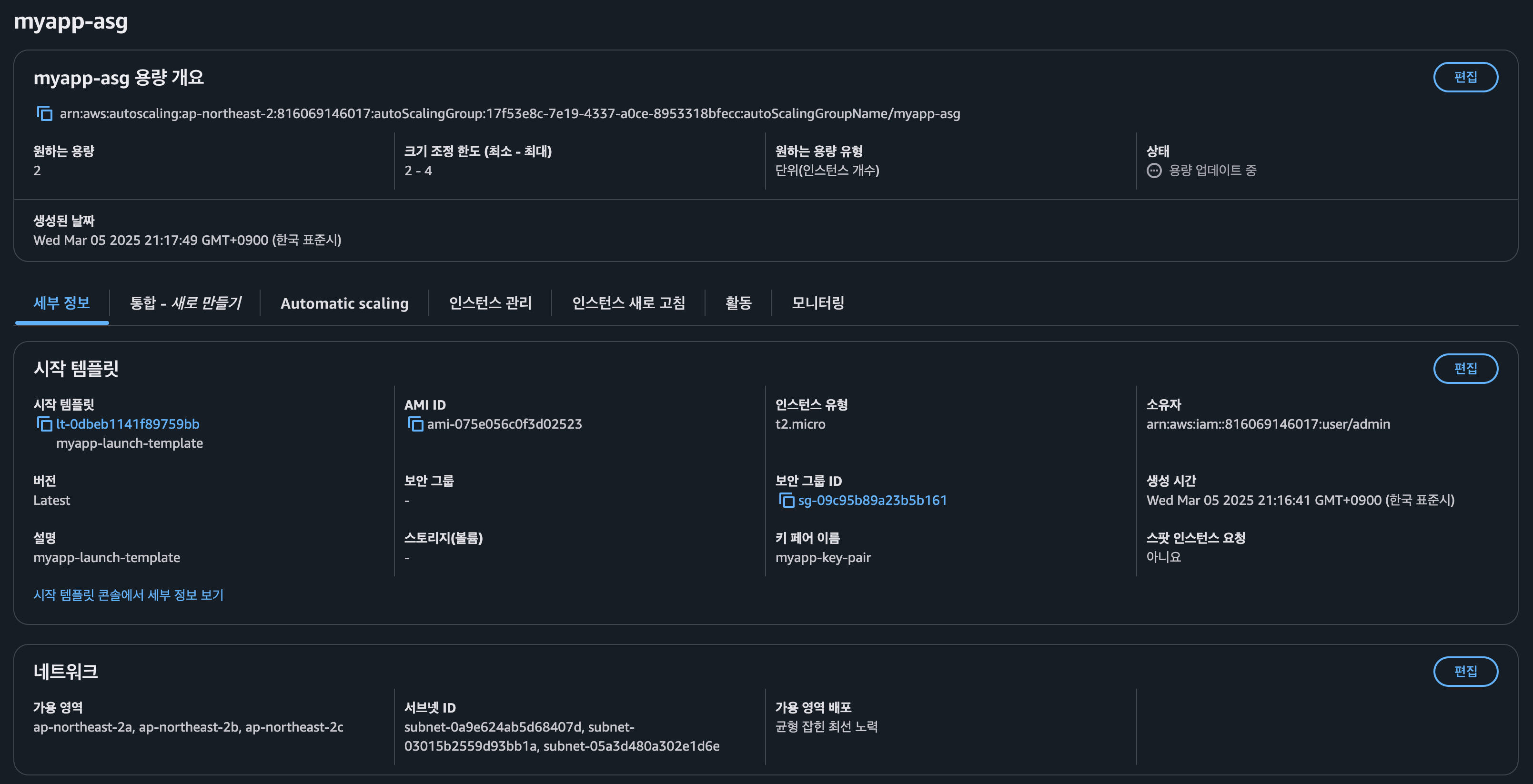The image size is (1533, 784).
Task: Open the 인스턴스 새로 고침 tab
Action: [628, 303]
